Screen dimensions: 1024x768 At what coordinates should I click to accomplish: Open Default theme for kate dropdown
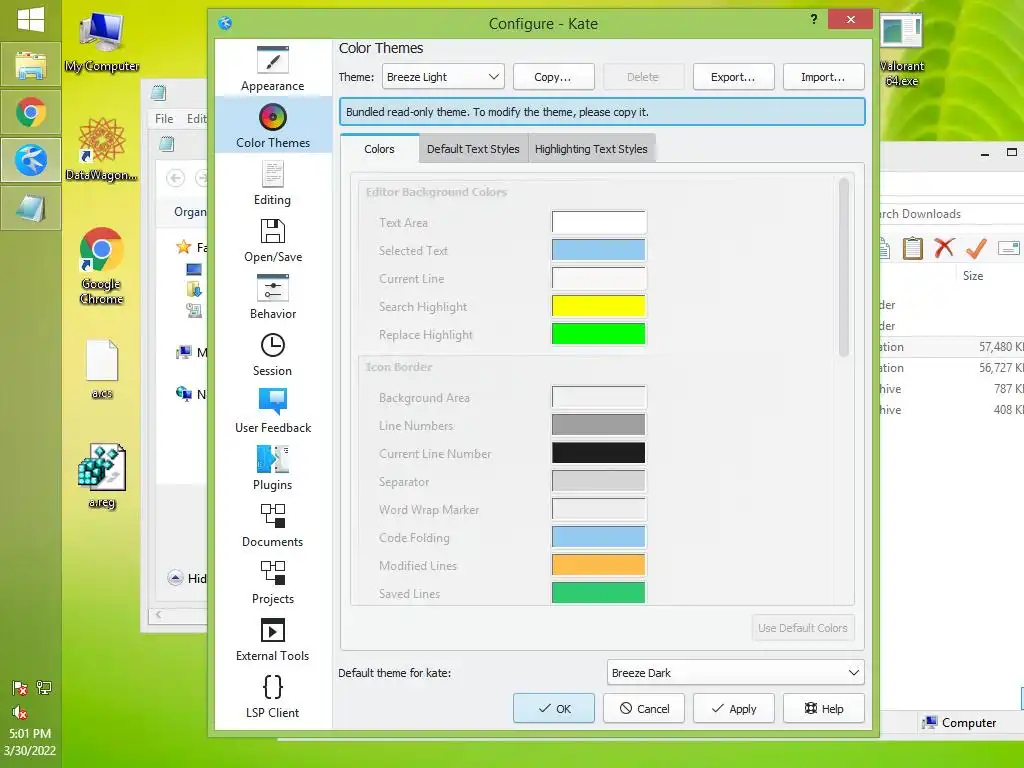735,673
